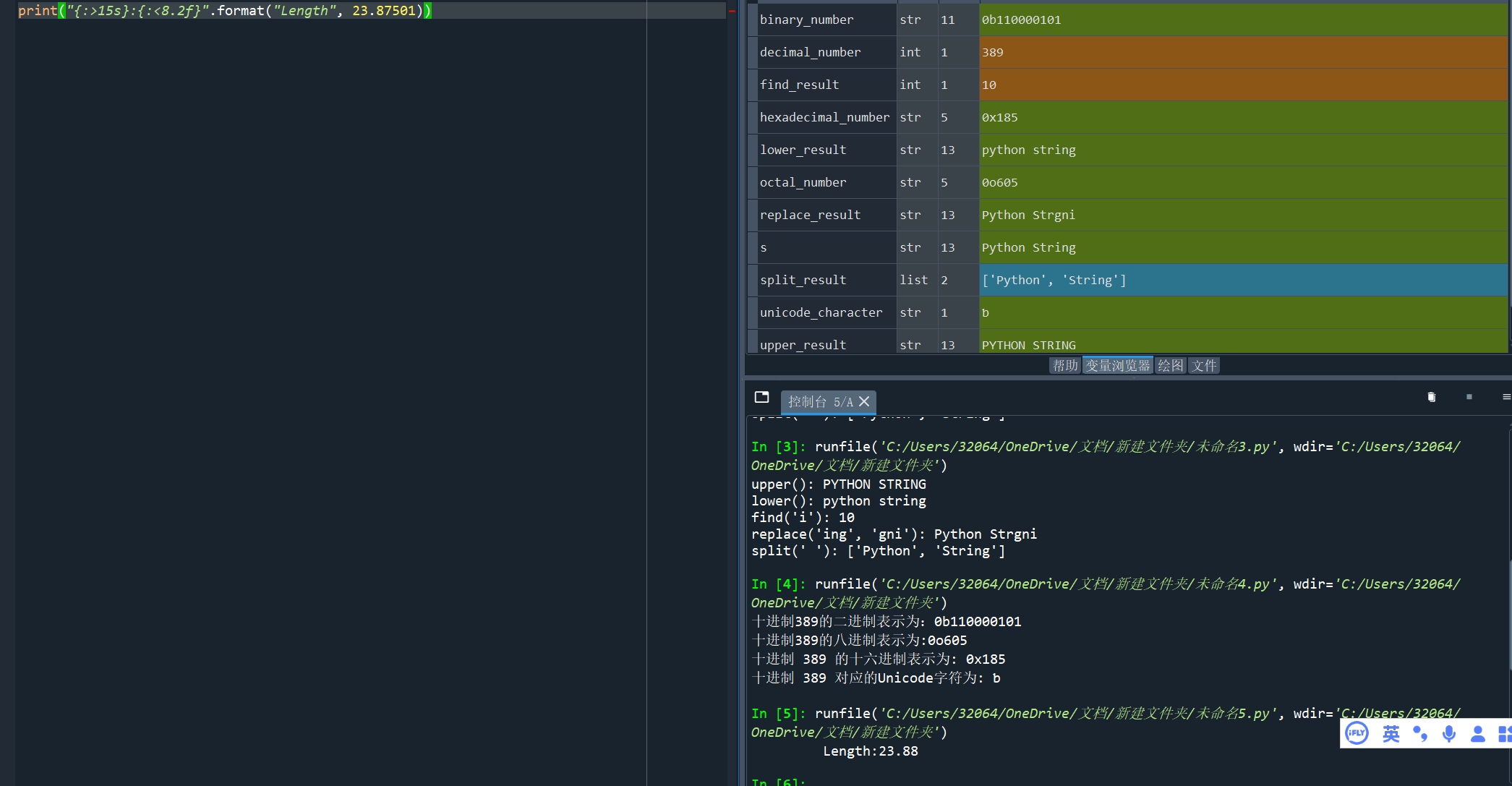Click the clear console trash icon
This screenshot has width=1512, height=786.
point(1431,397)
